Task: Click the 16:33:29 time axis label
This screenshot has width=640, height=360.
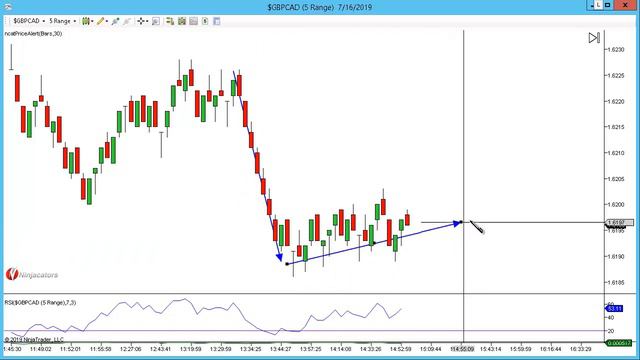Action: [580, 349]
